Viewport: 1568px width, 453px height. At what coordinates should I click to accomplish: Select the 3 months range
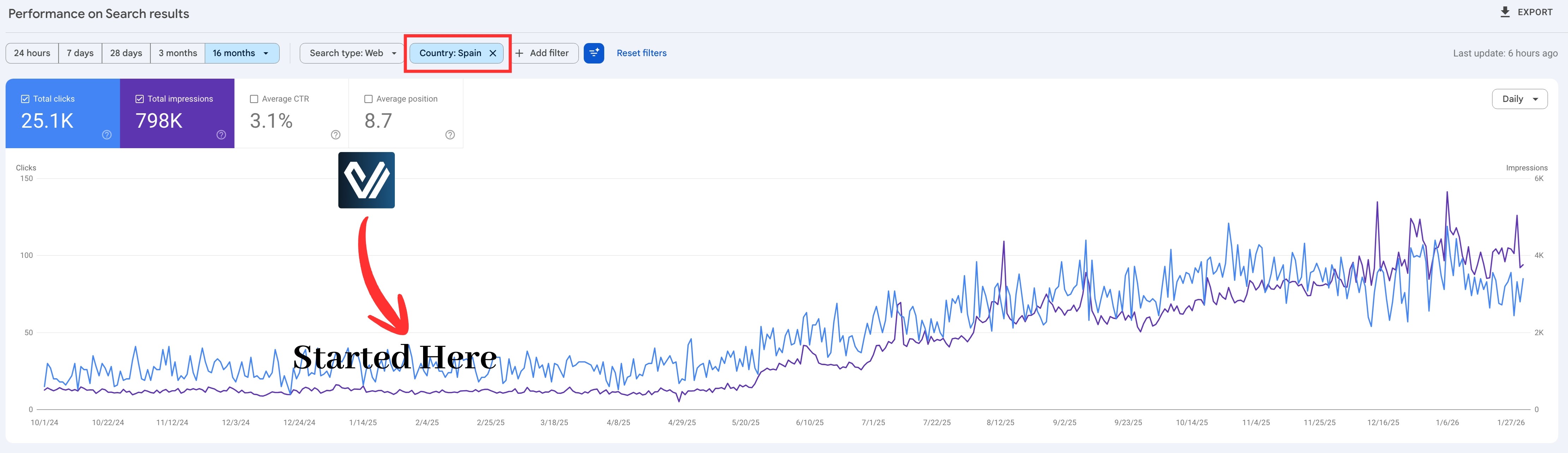(178, 53)
